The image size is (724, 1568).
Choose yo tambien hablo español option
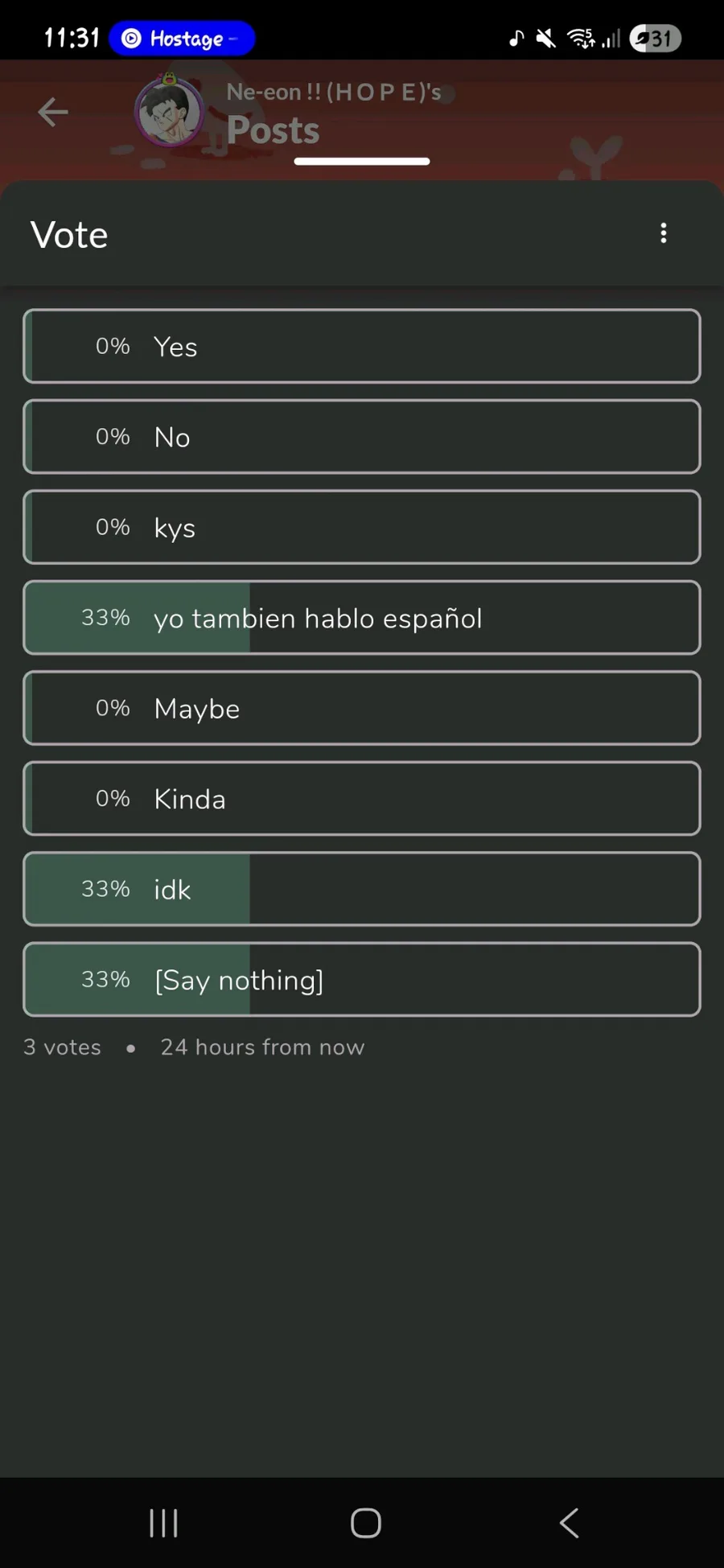click(362, 618)
